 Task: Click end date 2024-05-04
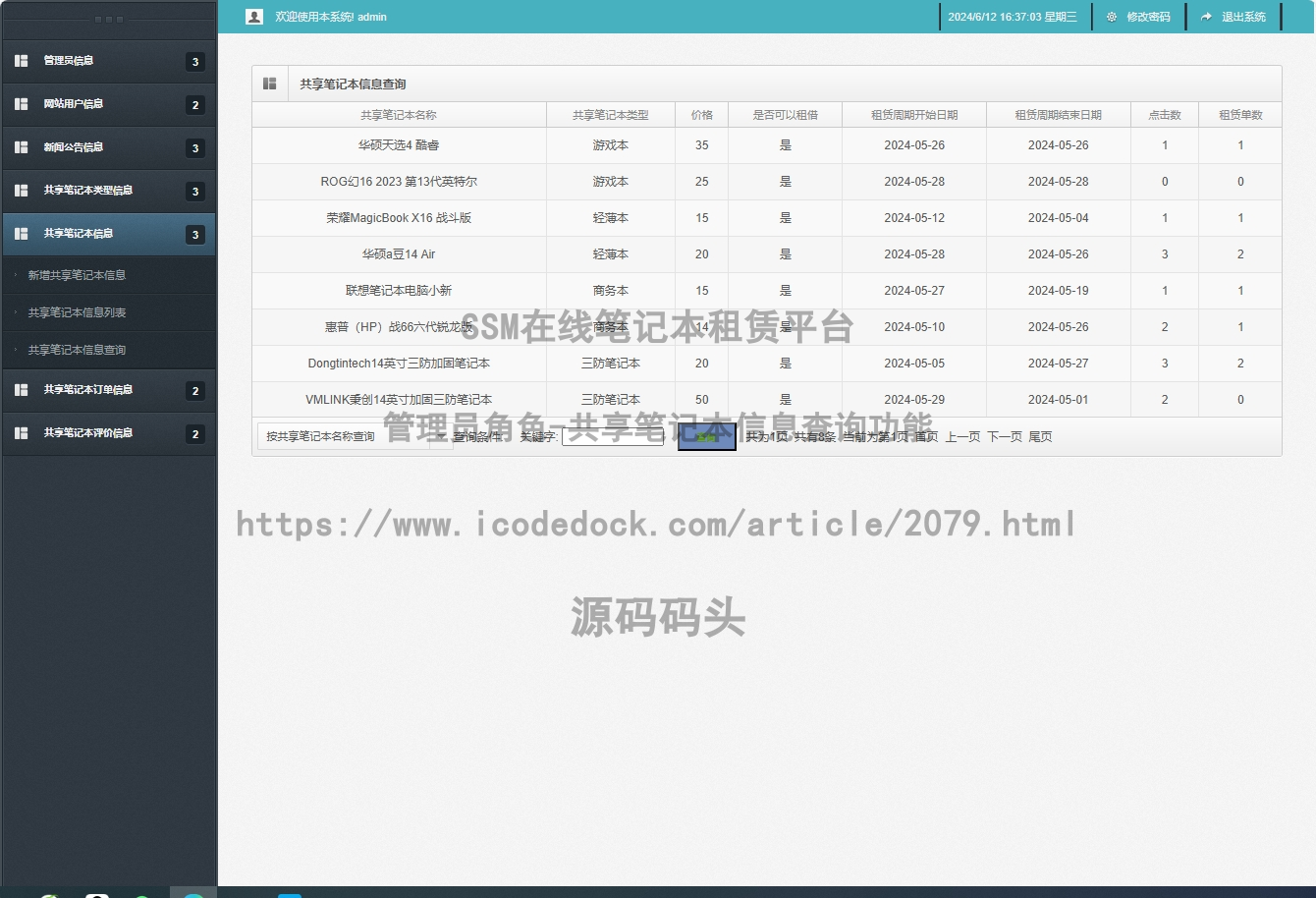[x=1059, y=218]
